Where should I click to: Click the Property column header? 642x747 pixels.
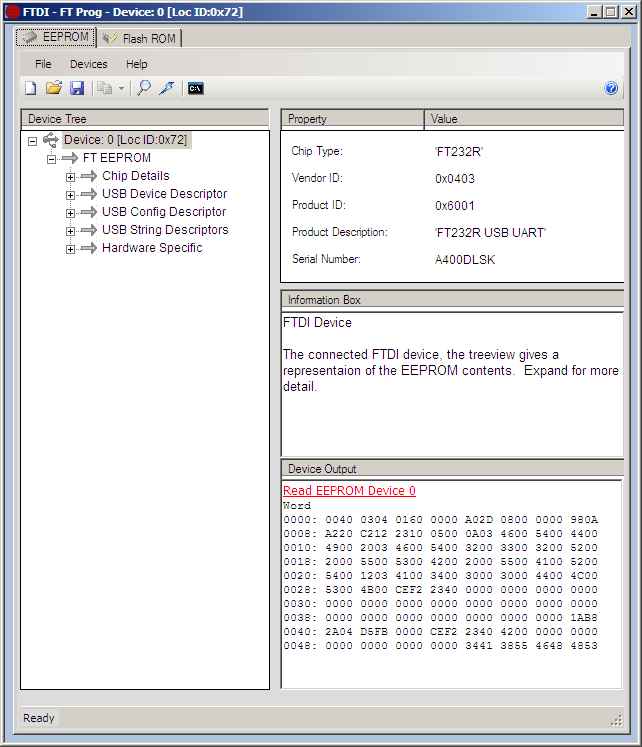(x=351, y=119)
